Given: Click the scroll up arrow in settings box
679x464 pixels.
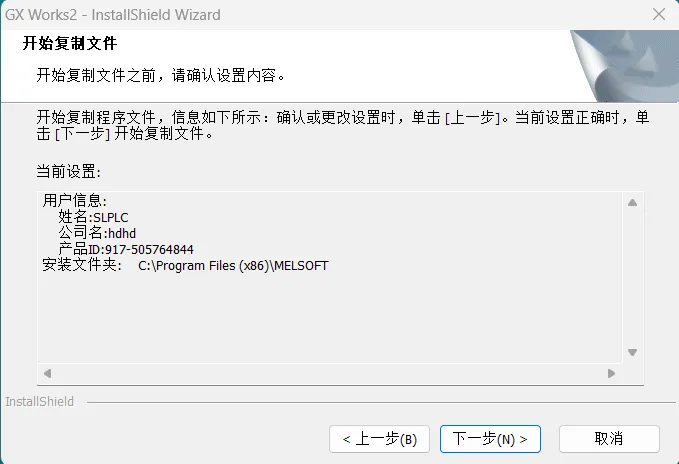Looking at the screenshot, I should pyautogui.click(x=633, y=202).
